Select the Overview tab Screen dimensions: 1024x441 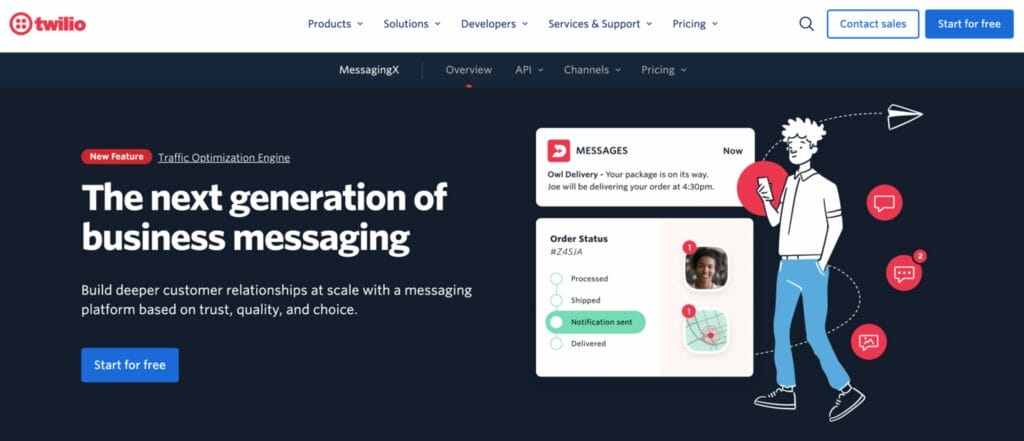pos(469,70)
